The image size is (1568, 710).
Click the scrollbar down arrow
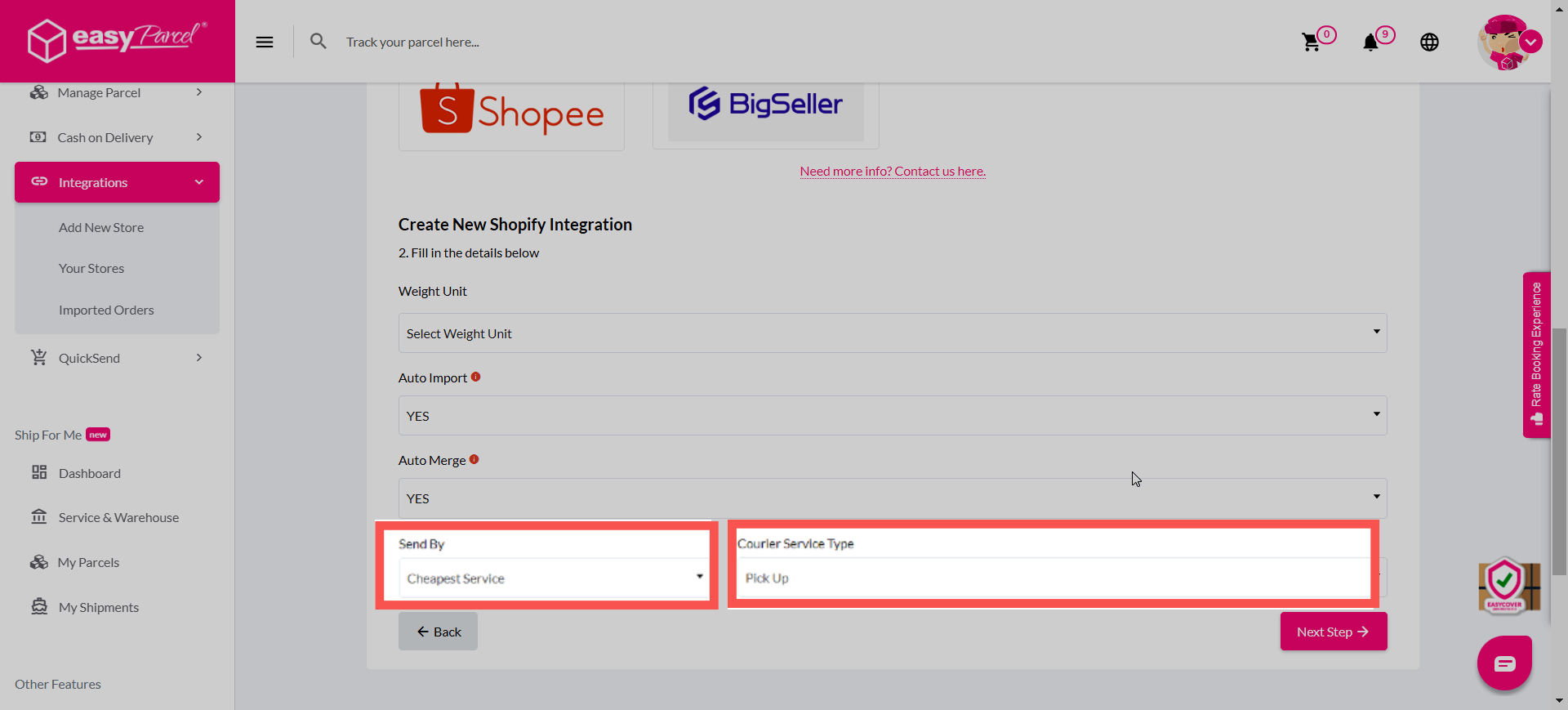point(1559,700)
